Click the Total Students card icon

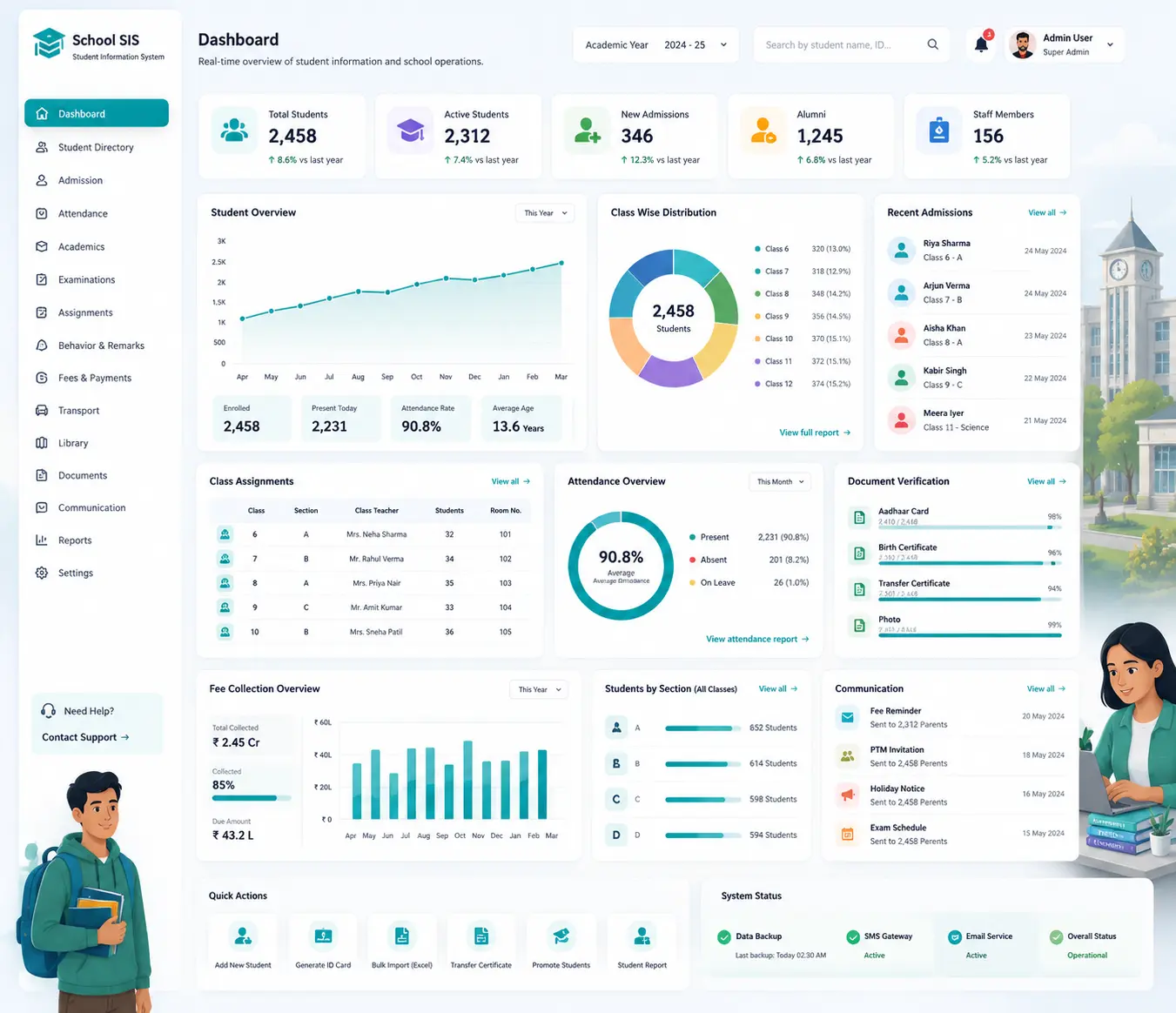point(234,131)
